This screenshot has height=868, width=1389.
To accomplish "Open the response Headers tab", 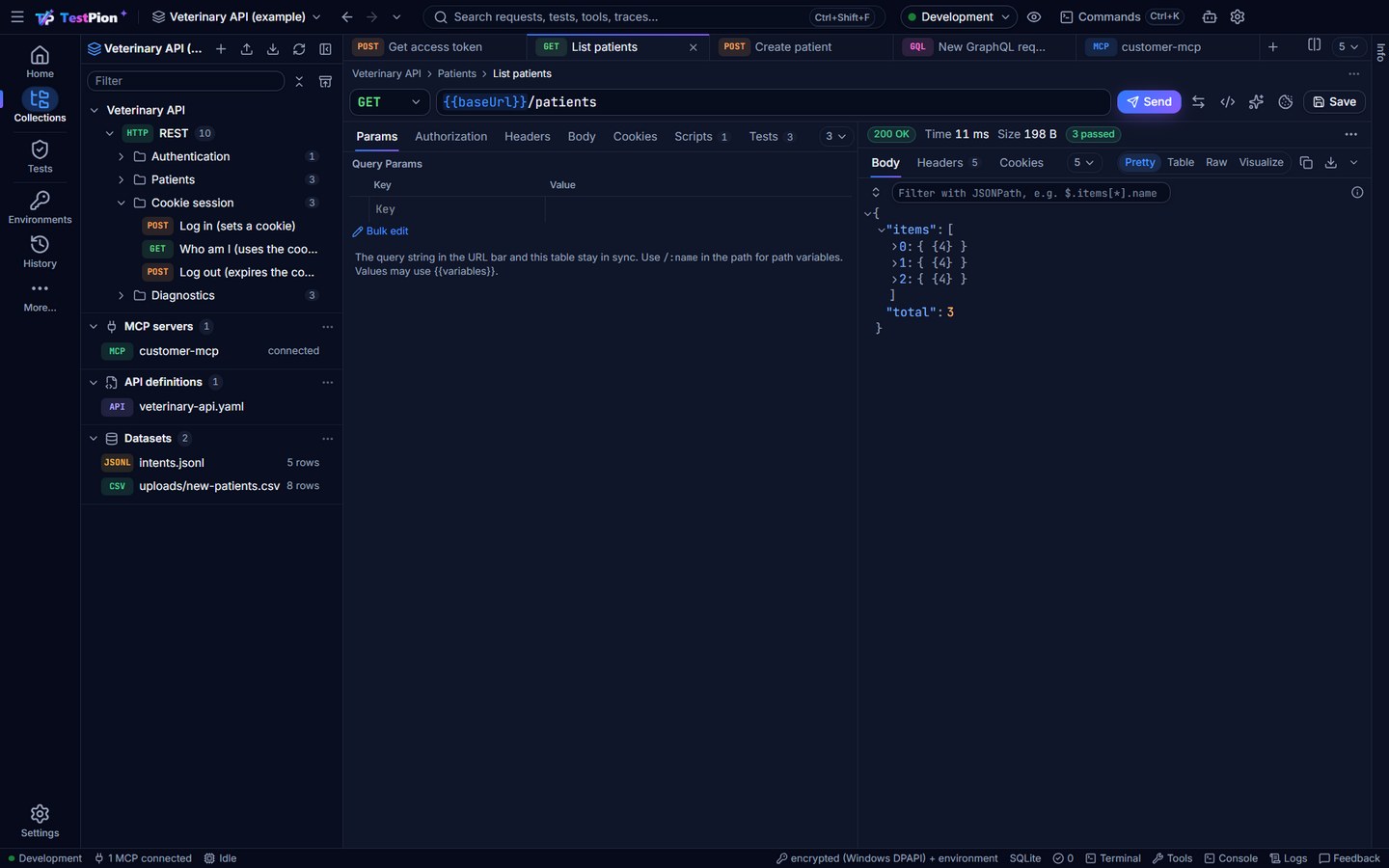I will click(x=948, y=163).
